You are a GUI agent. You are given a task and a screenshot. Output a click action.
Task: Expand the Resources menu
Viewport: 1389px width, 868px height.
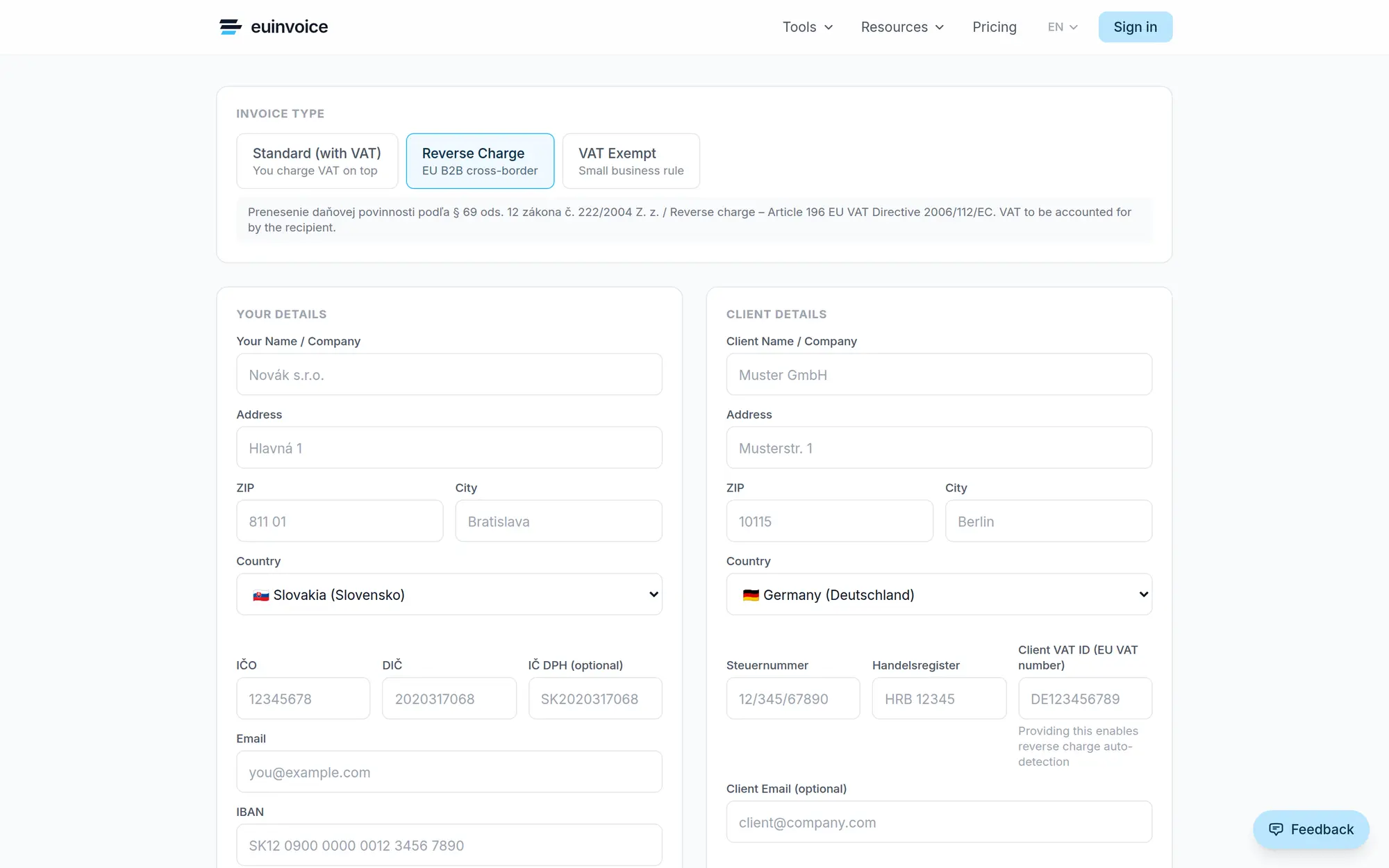[902, 27]
